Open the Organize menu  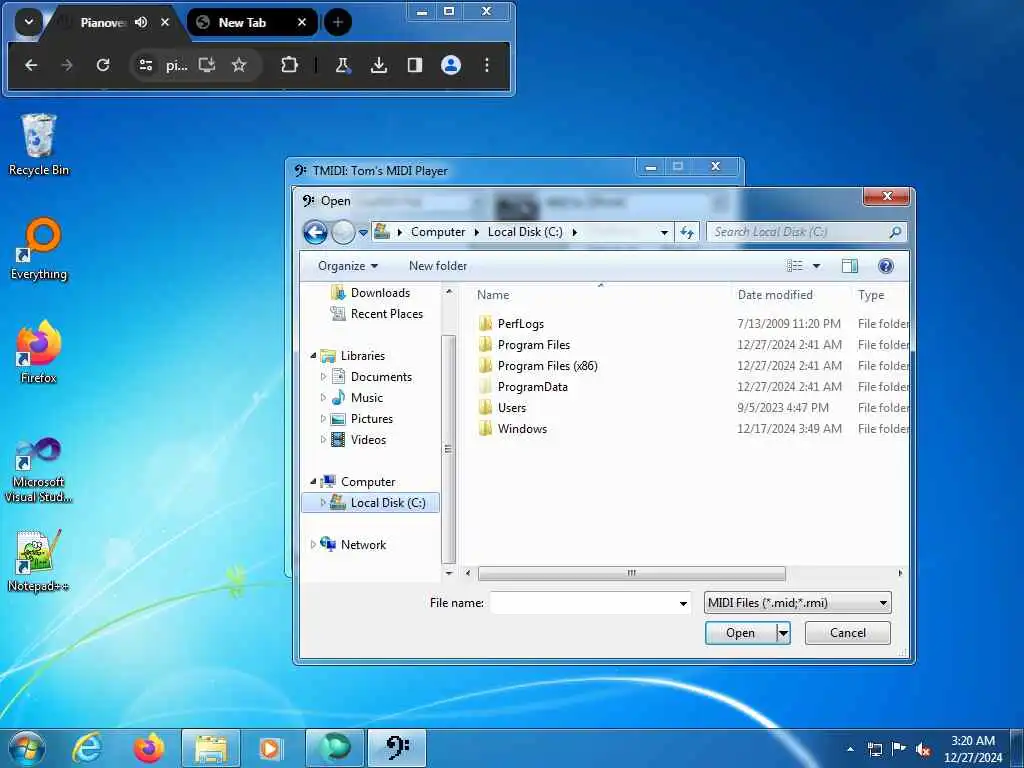[348, 266]
